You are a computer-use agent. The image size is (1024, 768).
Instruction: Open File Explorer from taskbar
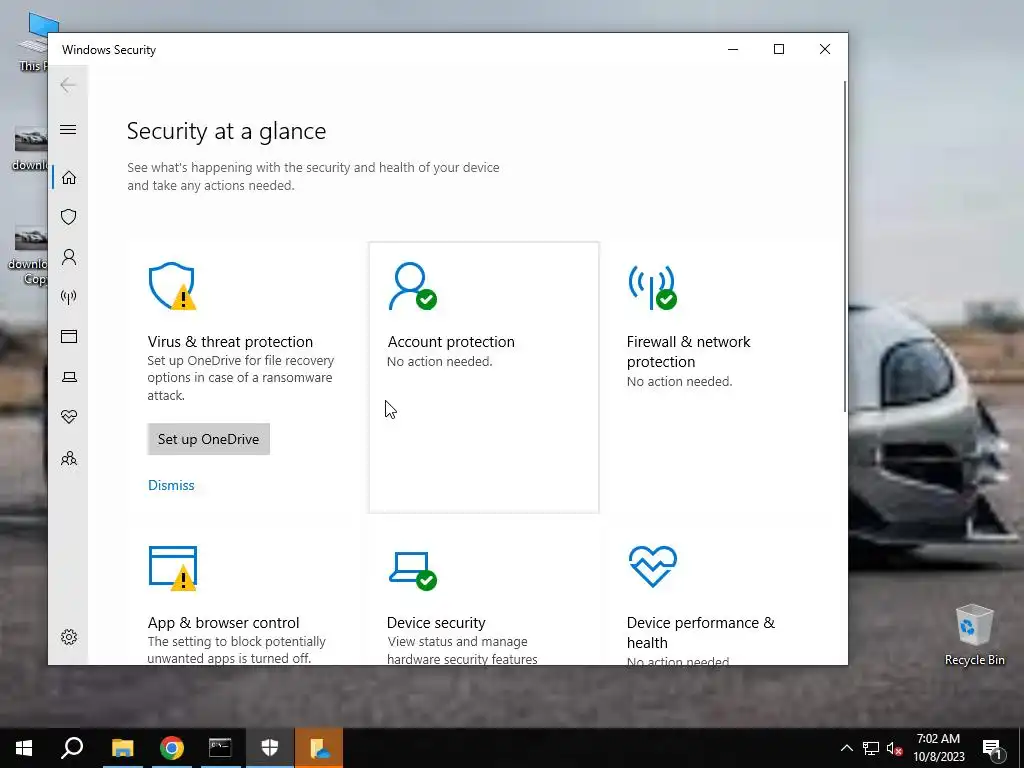[122, 748]
